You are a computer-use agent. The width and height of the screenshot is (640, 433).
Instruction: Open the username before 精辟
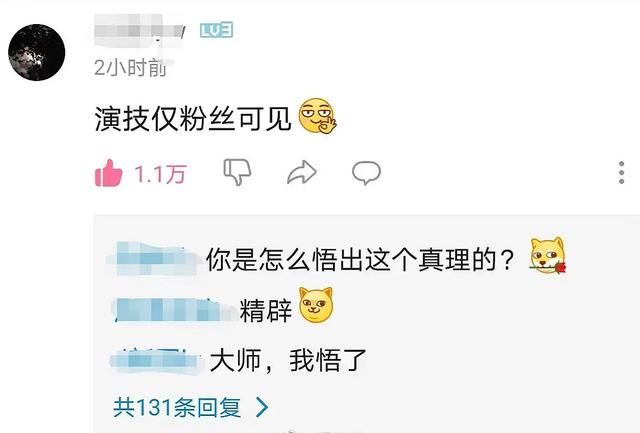(175, 309)
